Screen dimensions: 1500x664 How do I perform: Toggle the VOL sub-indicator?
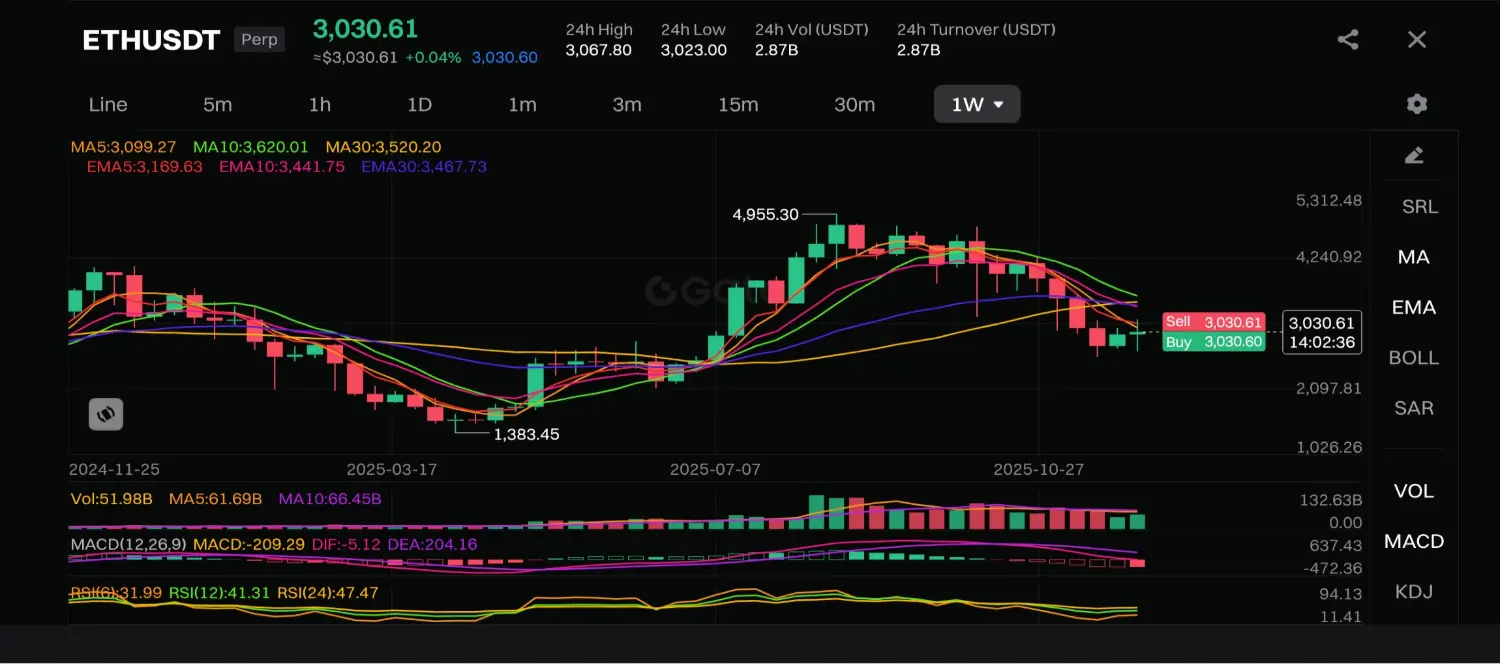pyautogui.click(x=1414, y=491)
